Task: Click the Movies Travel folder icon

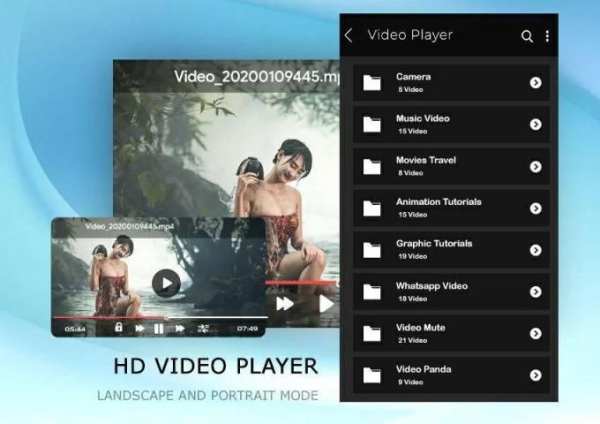Action: coord(372,166)
